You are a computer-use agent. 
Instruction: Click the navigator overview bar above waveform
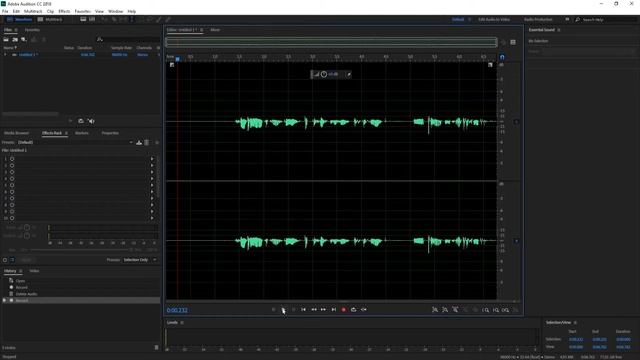[331, 42]
